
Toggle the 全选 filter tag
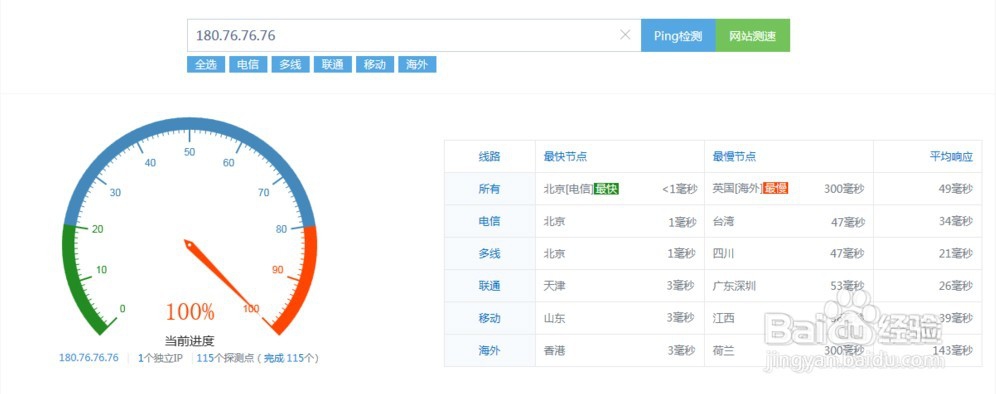[206, 65]
